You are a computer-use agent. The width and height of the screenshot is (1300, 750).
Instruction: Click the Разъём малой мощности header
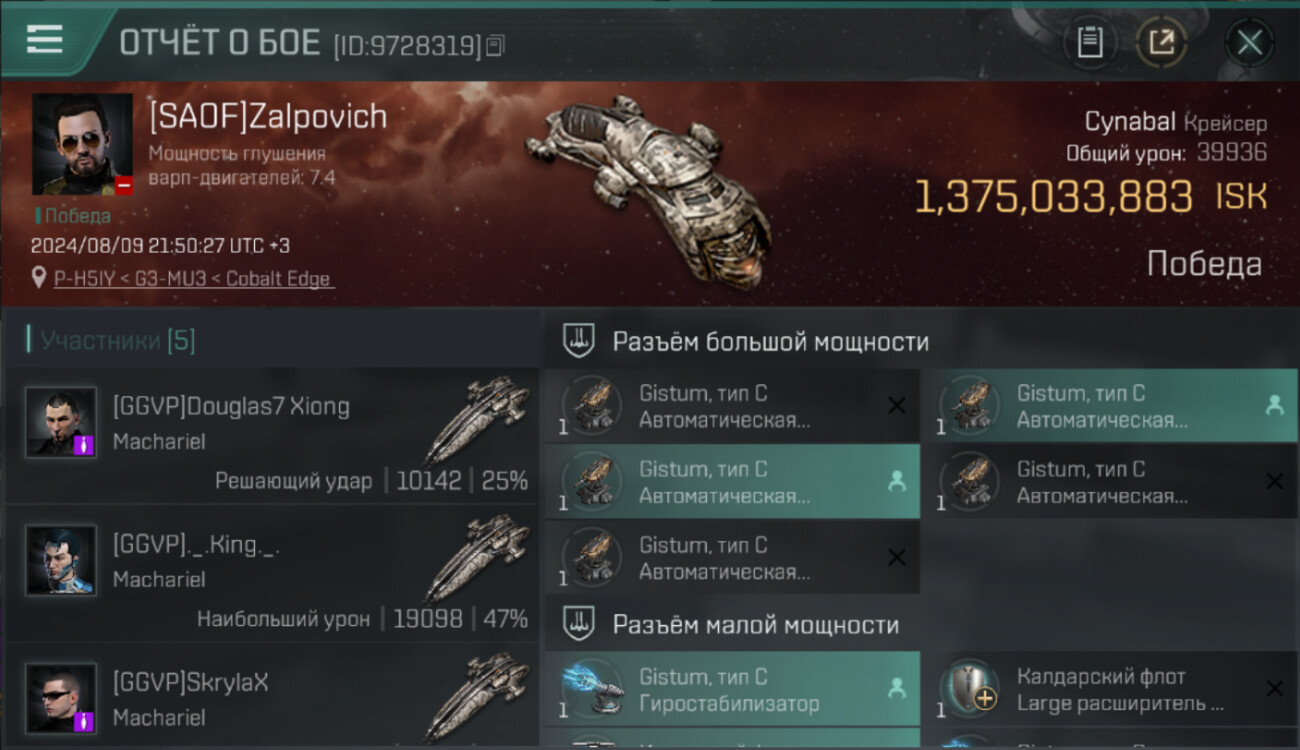point(756,625)
